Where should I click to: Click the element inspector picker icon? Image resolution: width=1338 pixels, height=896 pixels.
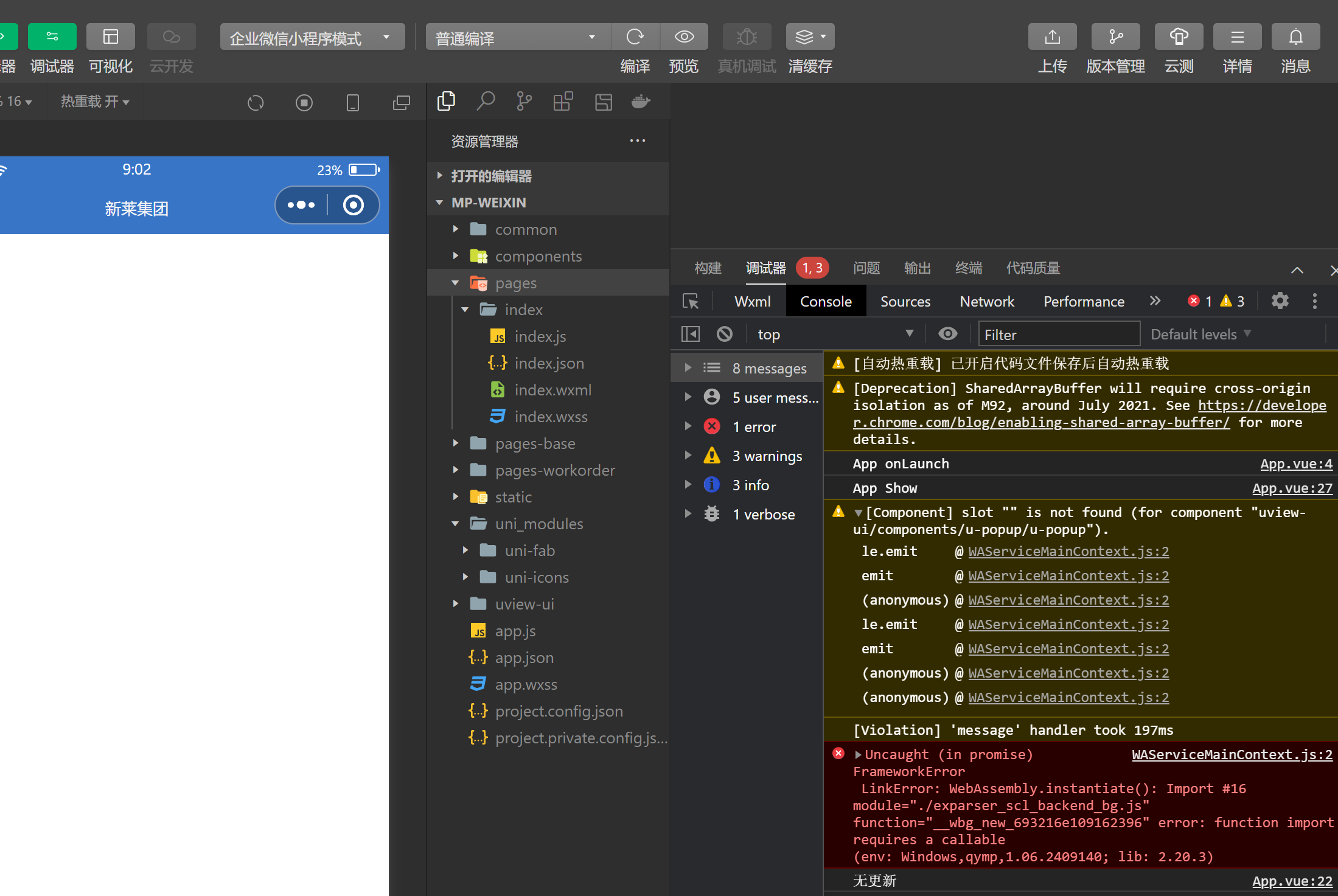click(691, 301)
